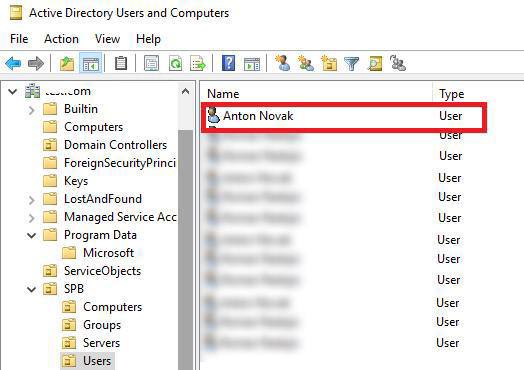Screen dimensions: 524x370
Task: Expand the Builtin node
Action: 31,110
